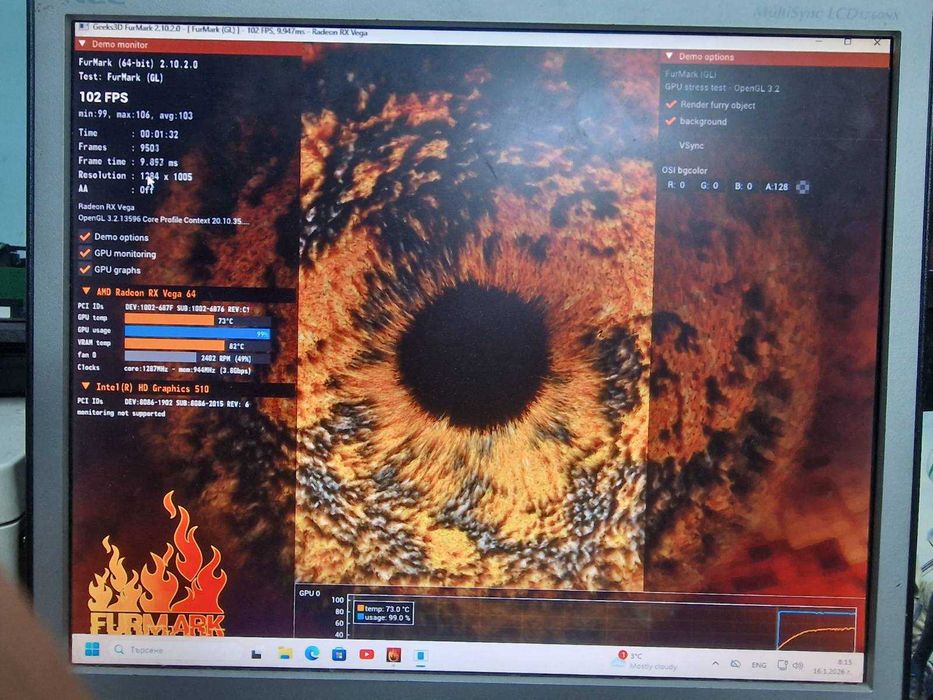
Task: Open the weather widget showing Mostly cloudy
Action: click(646, 661)
